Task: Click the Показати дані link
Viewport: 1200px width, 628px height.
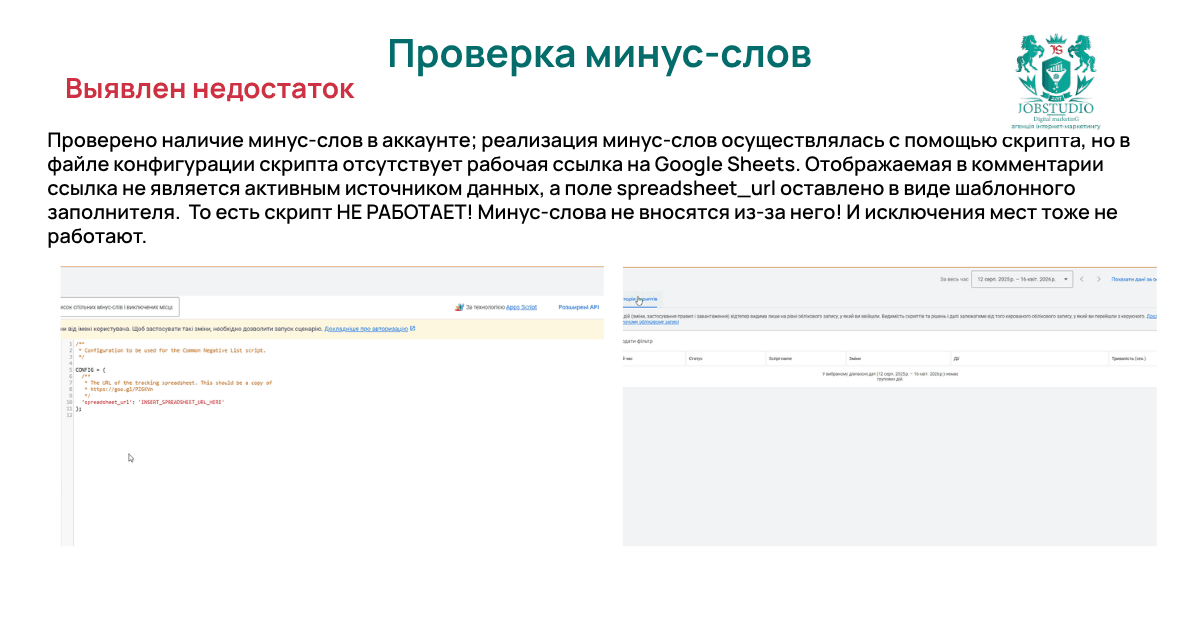Action: [1134, 279]
